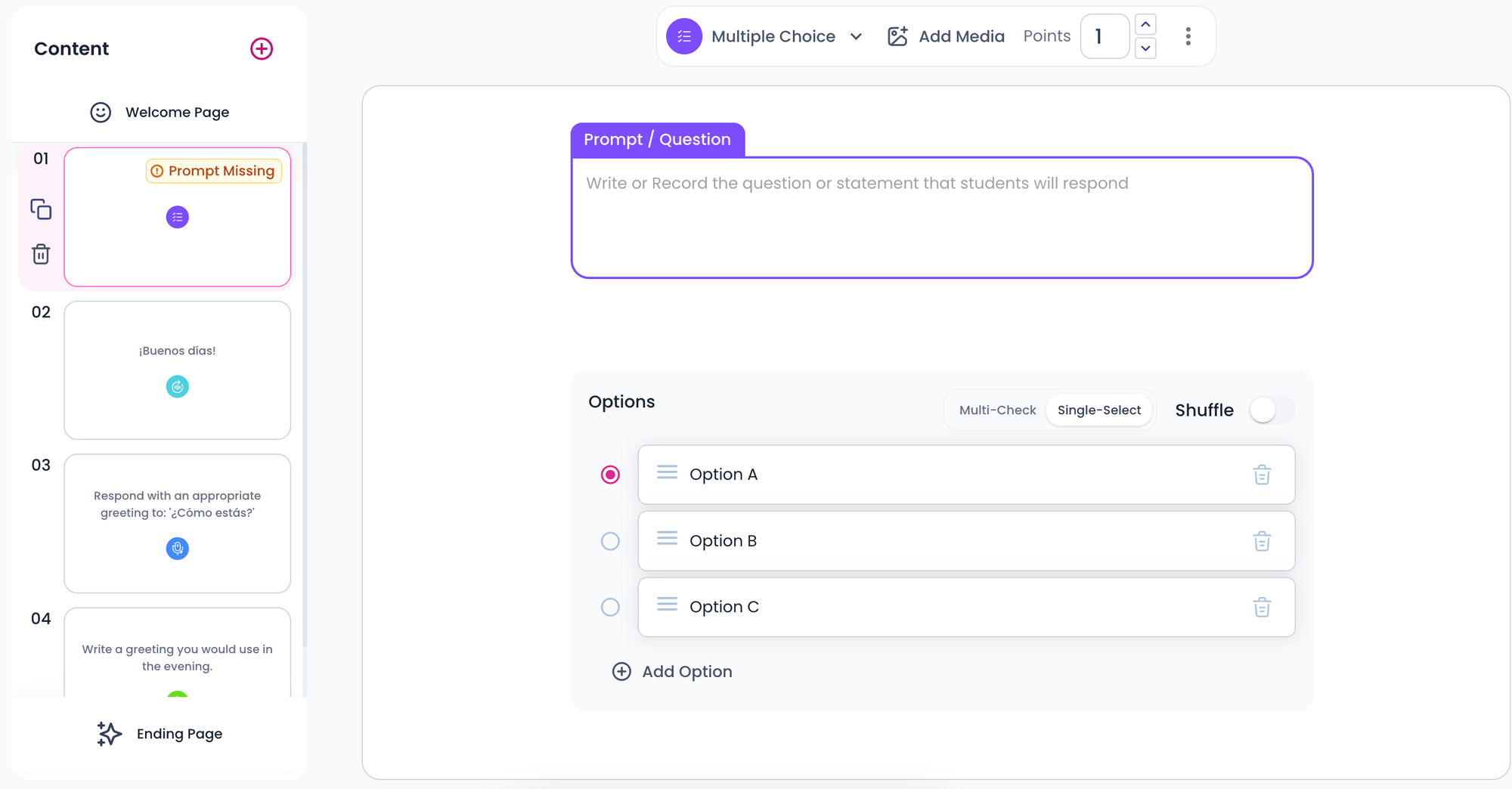Delete Option B with its trash icon
Viewport: 1512px width, 789px height.
click(1262, 541)
